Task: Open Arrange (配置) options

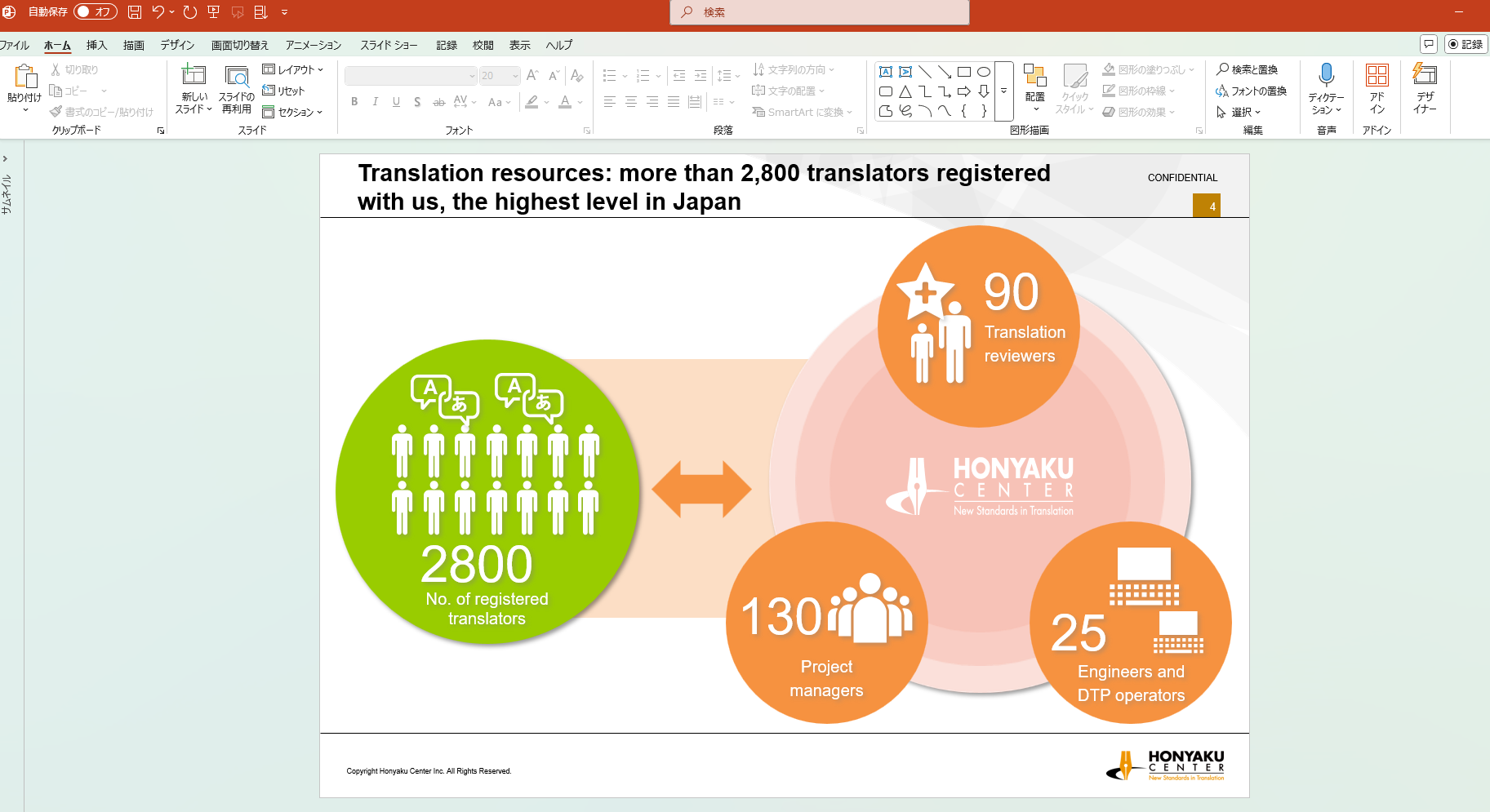Action: click(1035, 88)
